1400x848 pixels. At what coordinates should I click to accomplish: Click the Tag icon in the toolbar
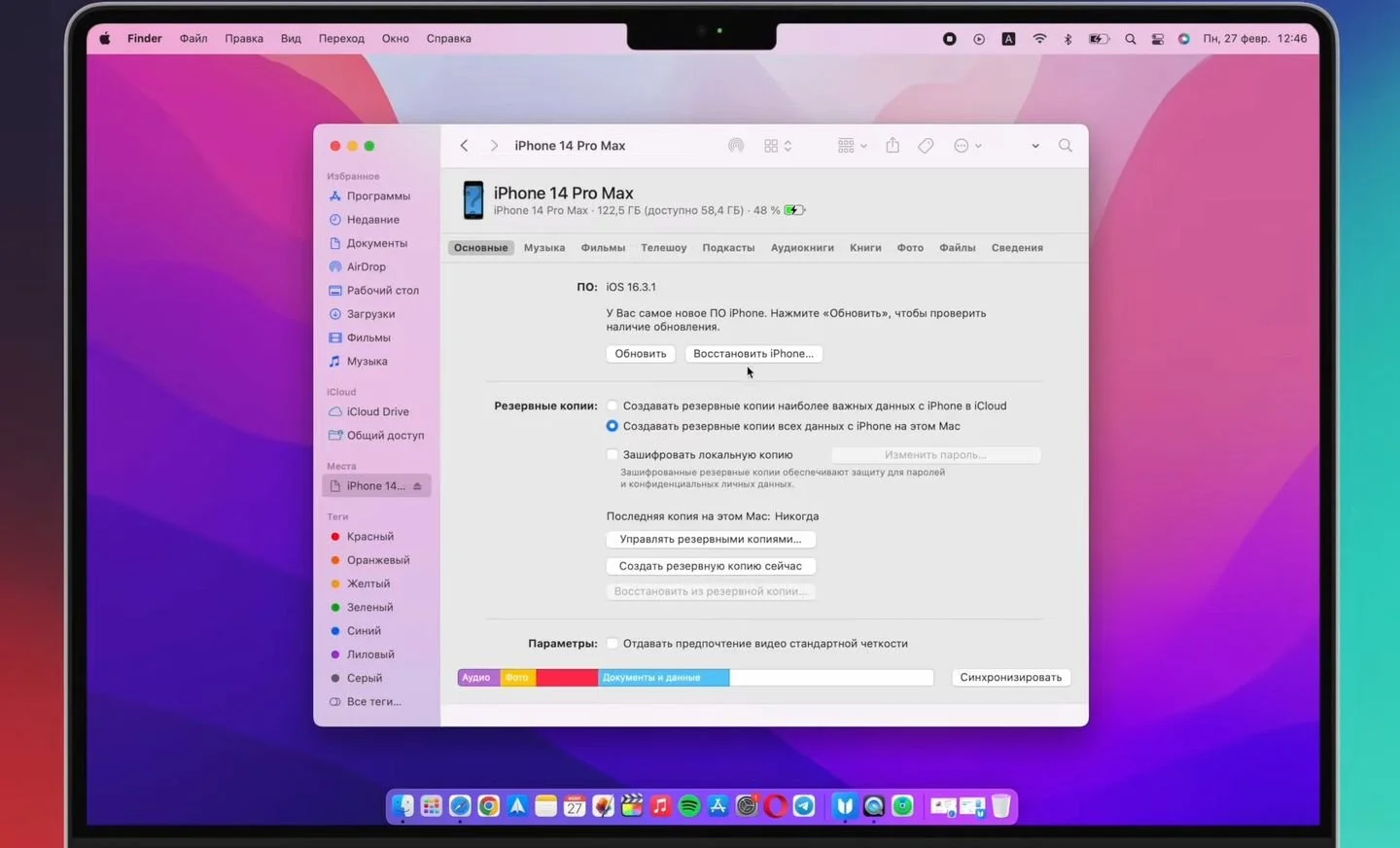click(x=926, y=146)
